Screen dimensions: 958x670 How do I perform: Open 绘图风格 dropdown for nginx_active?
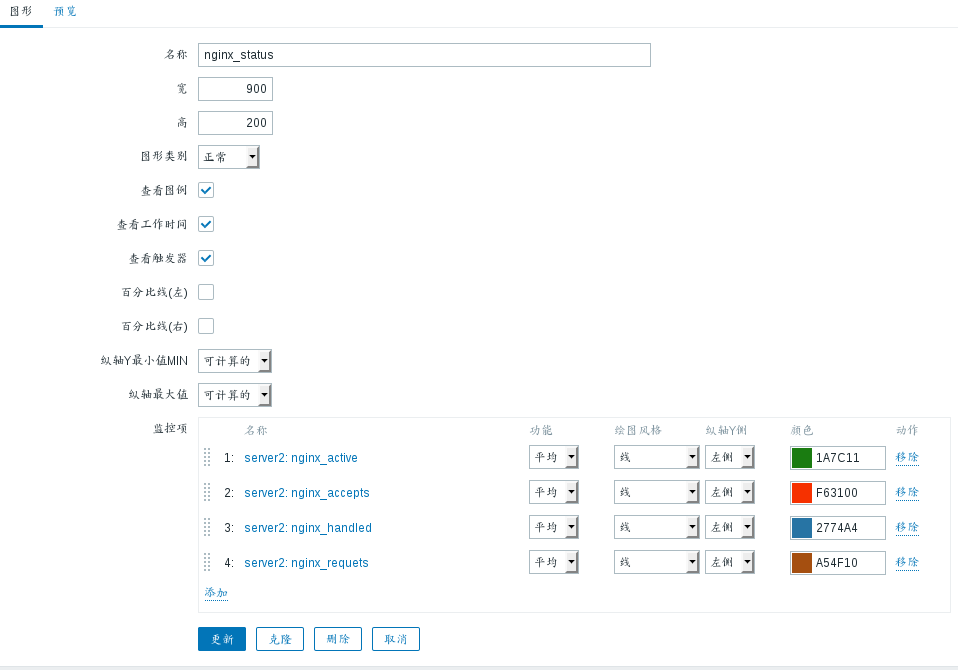click(x=656, y=457)
